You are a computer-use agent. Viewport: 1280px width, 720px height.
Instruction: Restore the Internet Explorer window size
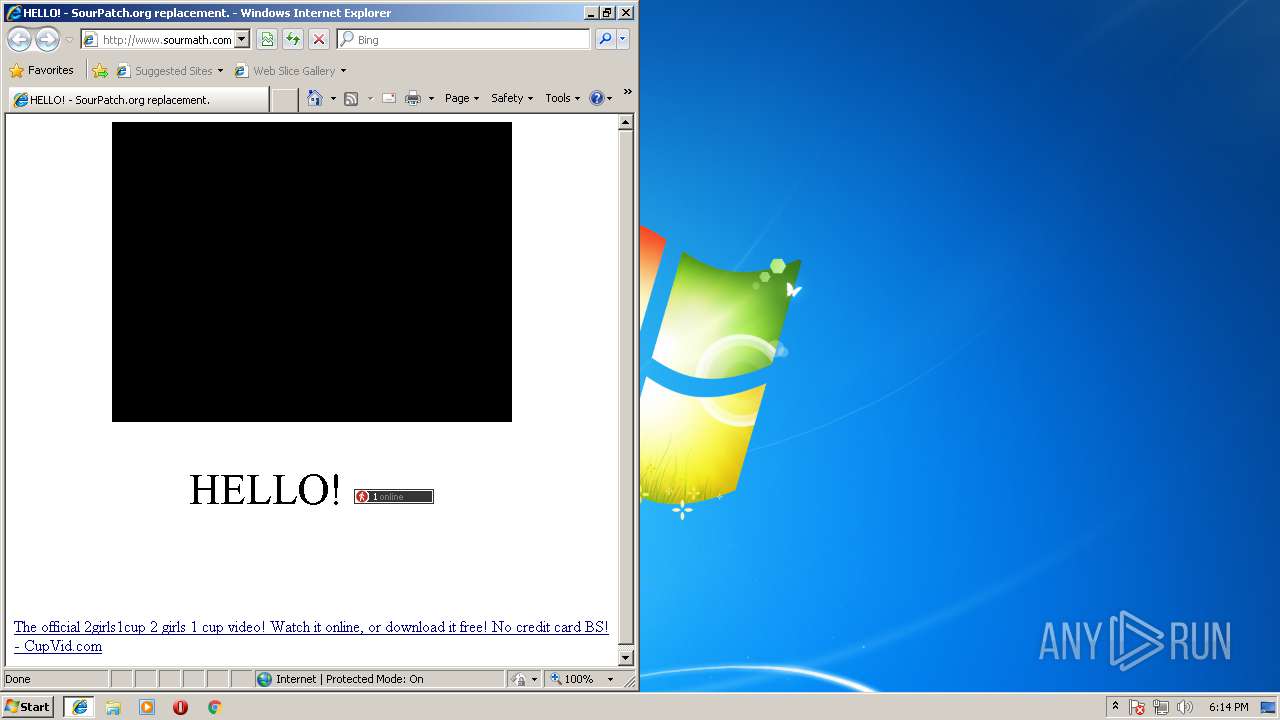pos(607,13)
